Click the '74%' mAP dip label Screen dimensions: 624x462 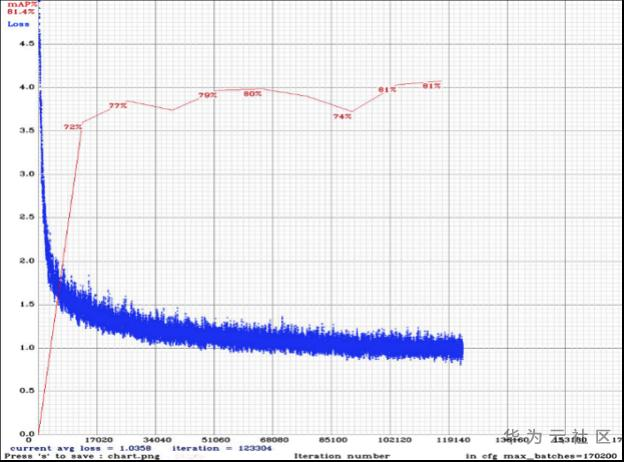click(x=343, y=117)
